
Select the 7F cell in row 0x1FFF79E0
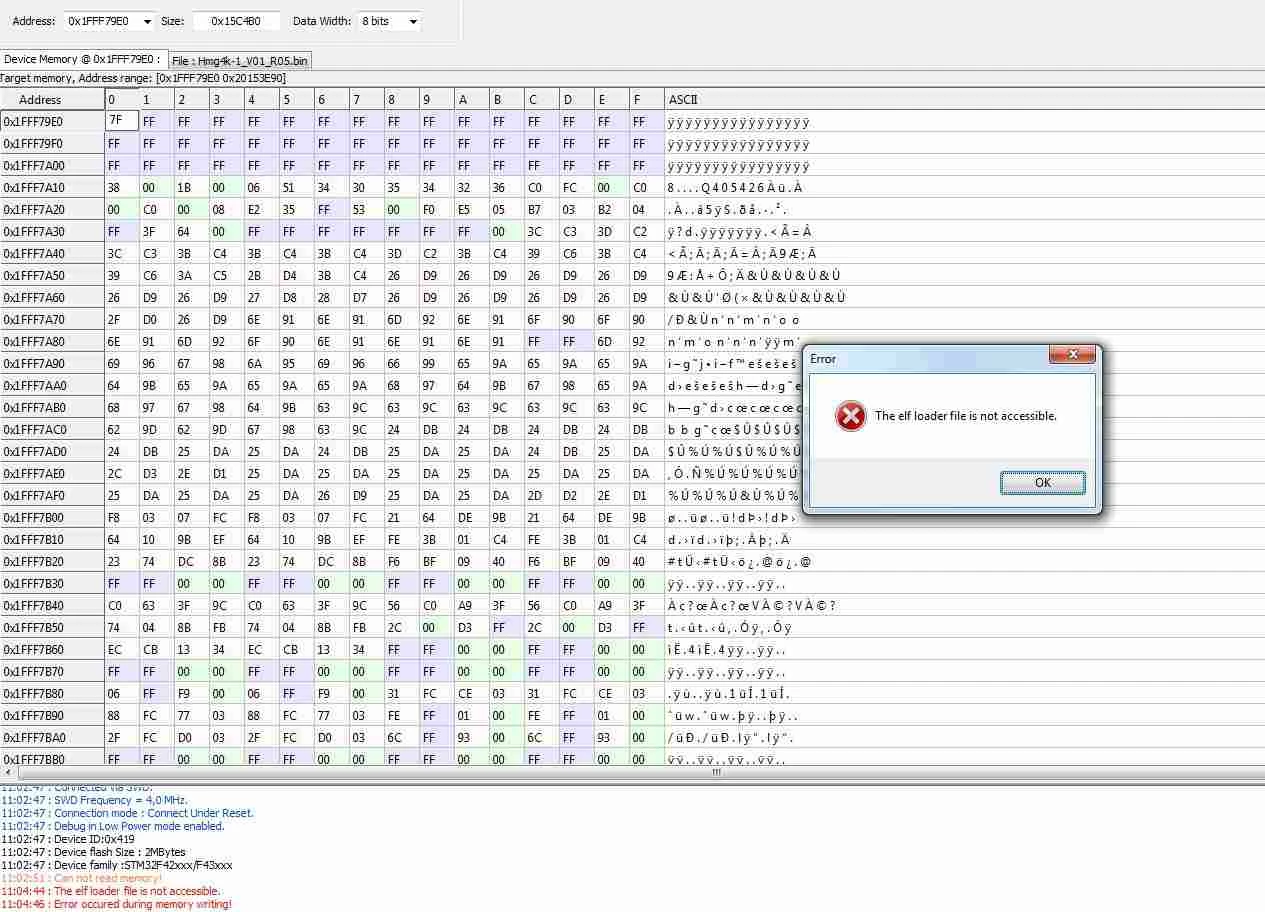122,121
